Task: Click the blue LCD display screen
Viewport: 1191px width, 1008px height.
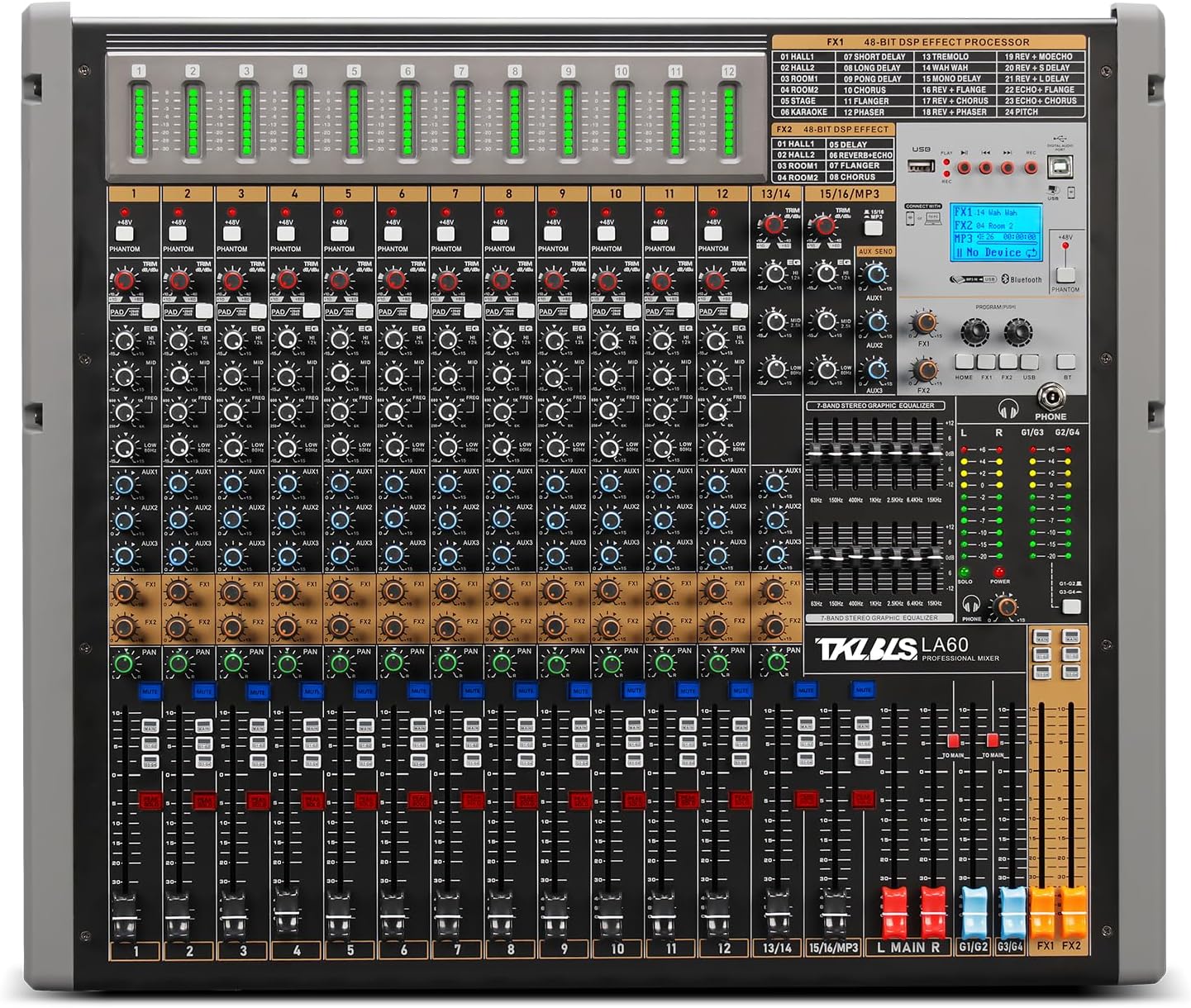Action: [x=996, y=232]
